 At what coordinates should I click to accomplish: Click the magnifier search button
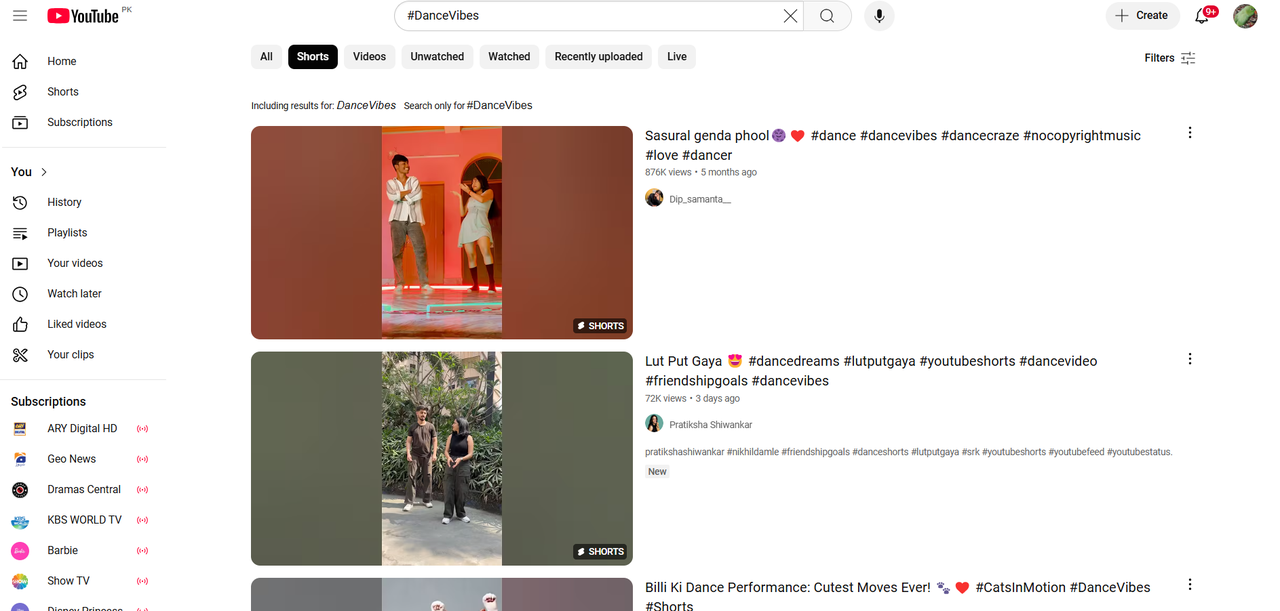coord(827,16)
